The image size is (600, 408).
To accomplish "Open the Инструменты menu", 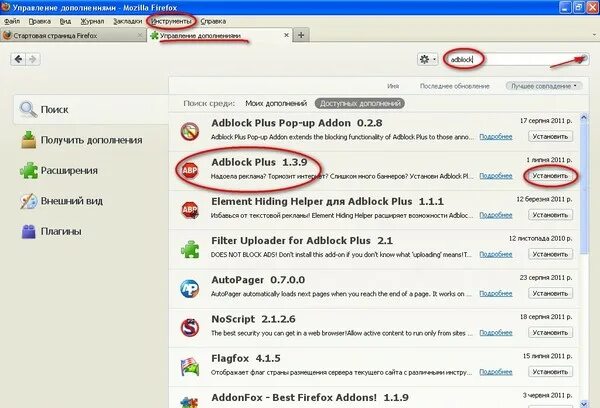I will point(171,21).
